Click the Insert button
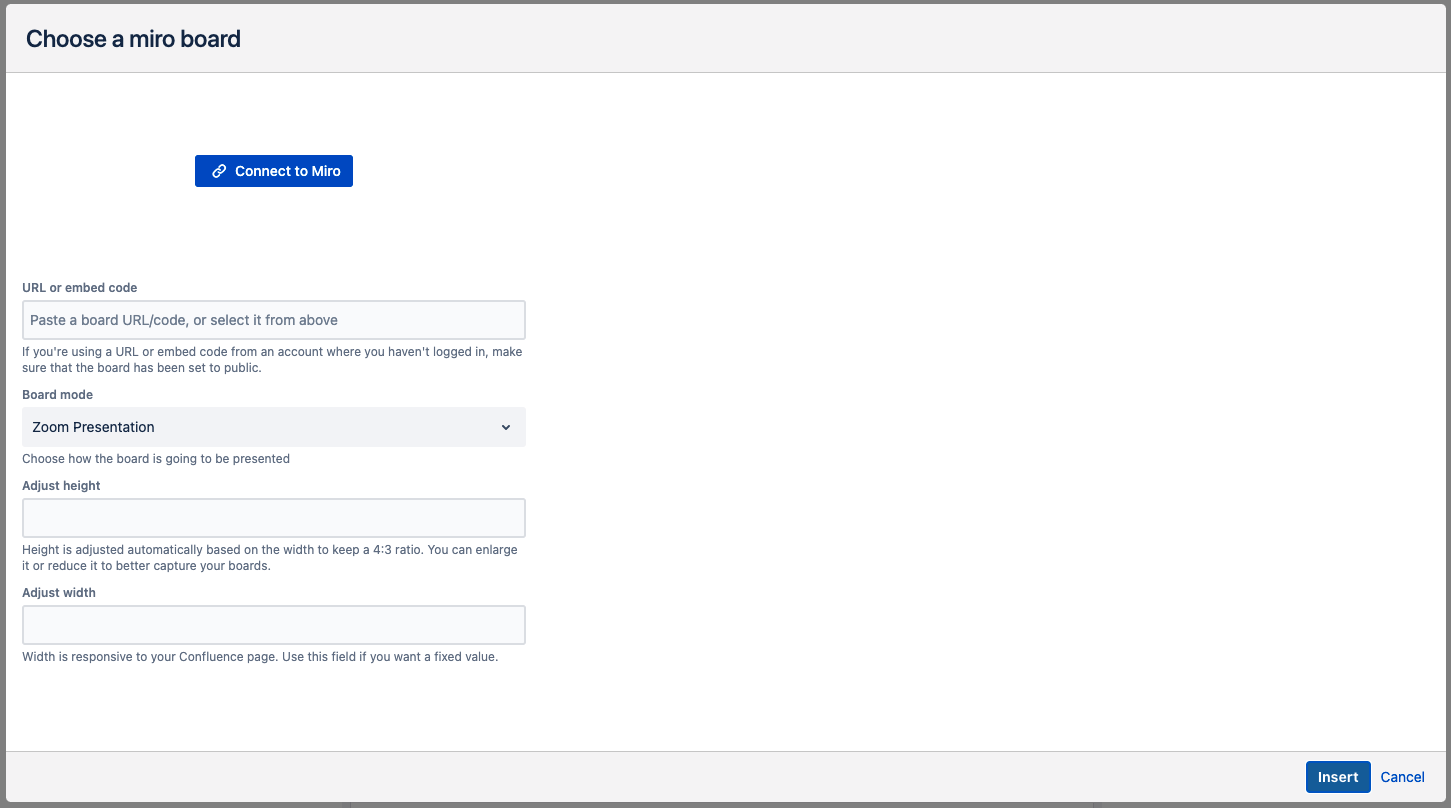The height and width of the screenshot is (808, 1451). point(1338,777)
